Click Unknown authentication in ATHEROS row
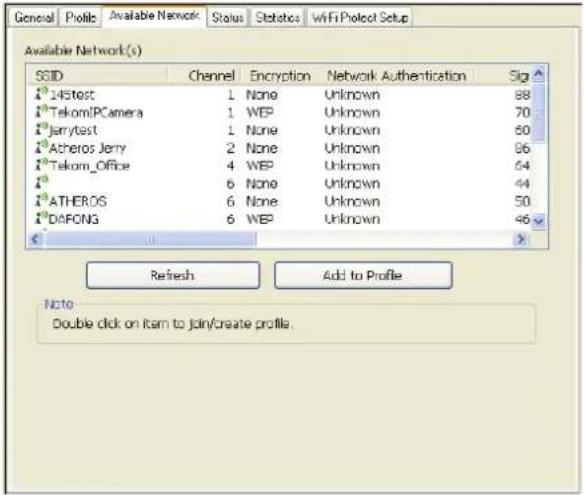584x495 pixels. tap(352, 202)
